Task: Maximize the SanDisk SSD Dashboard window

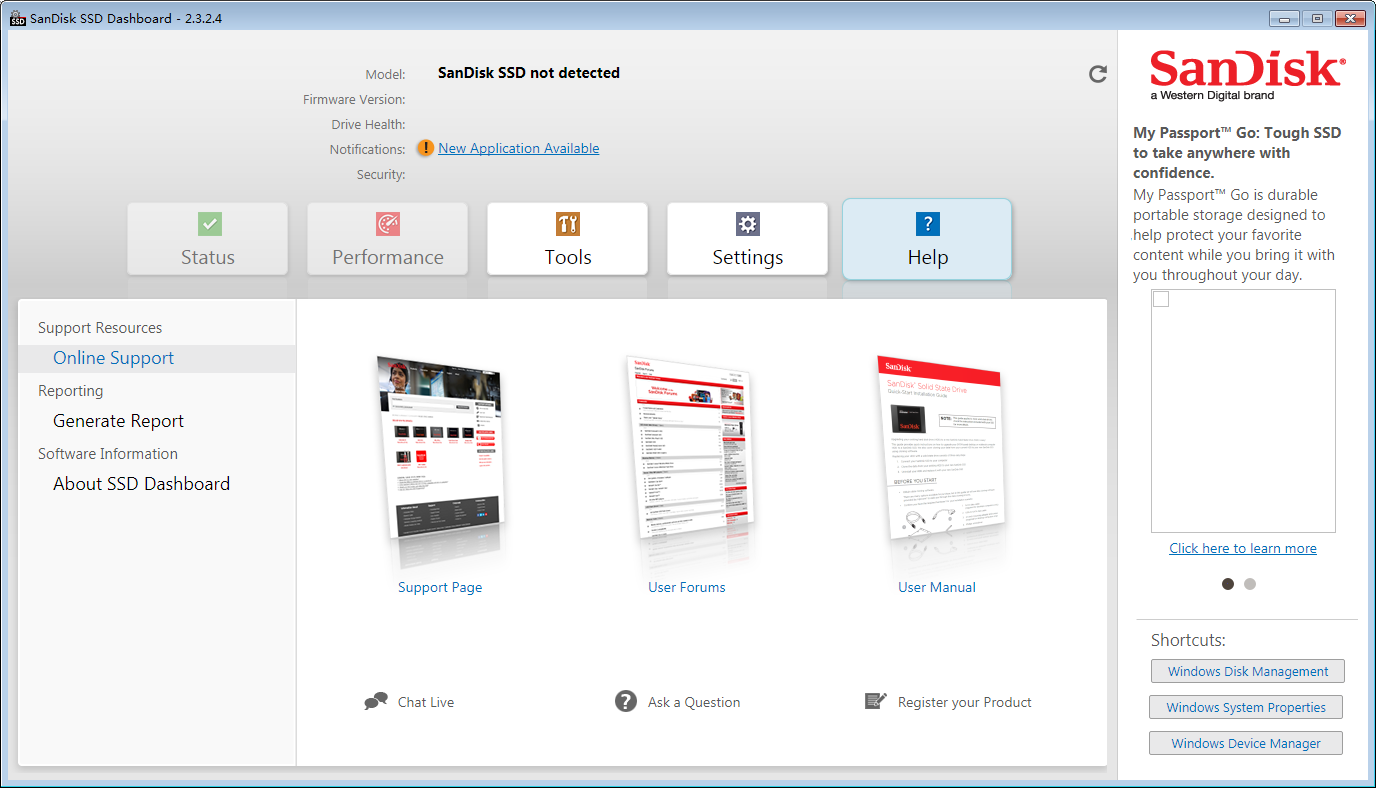Action: 1316,18
